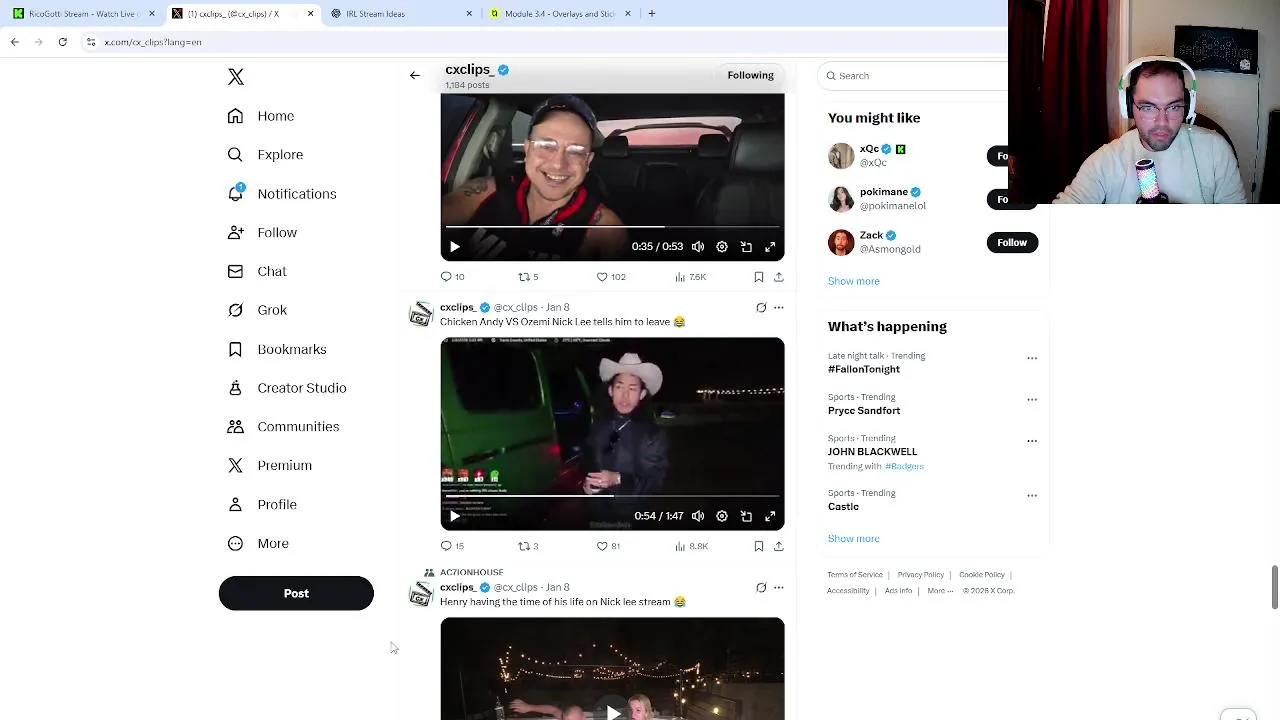Play the 0:35 / 0:53 video
This screenshot has width=1280, height=720.
click(x=454, y=247)
